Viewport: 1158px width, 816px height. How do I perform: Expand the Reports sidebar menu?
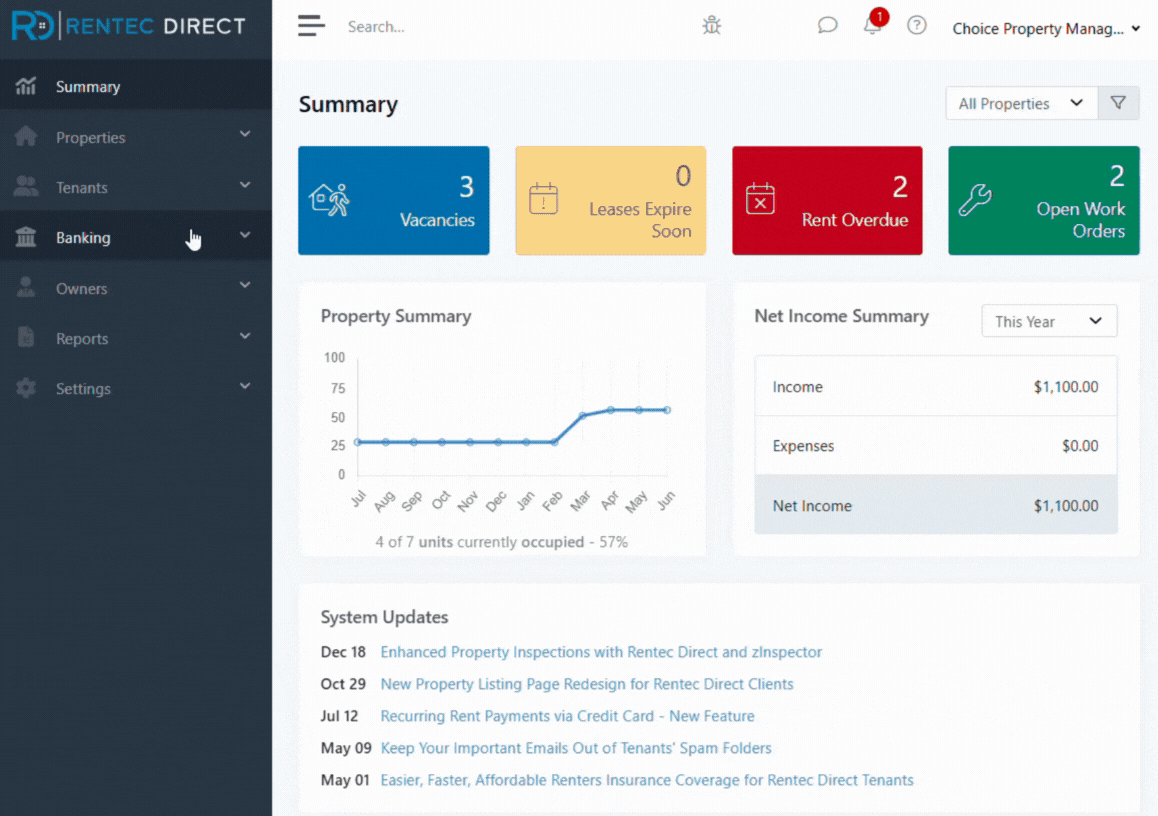(134, 339)
